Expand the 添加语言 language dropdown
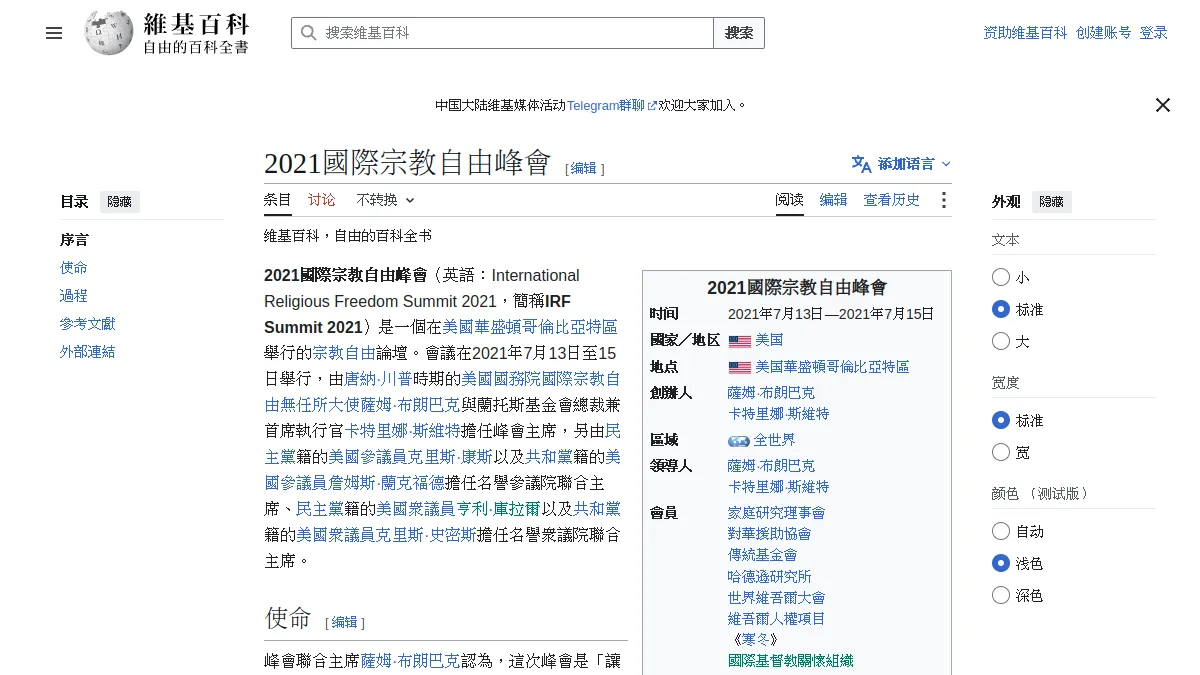 [x=901, y=164]
